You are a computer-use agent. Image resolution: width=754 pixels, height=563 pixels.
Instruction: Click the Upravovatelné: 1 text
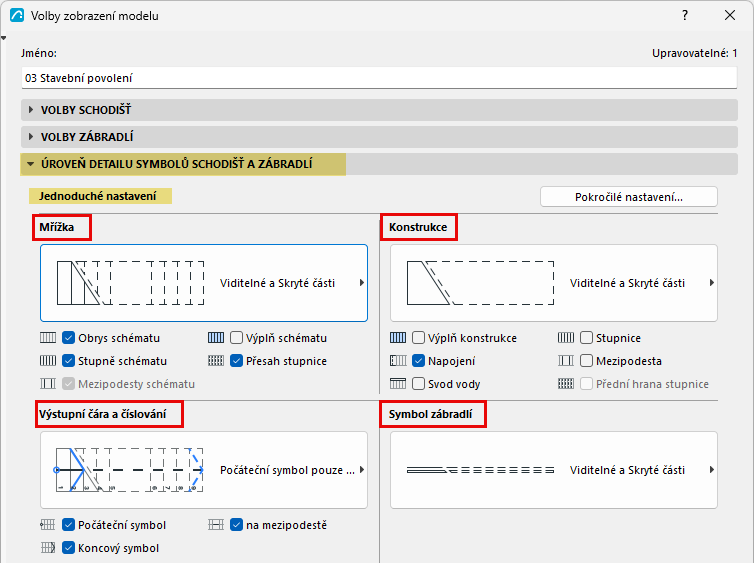pyautogui.click(x=694, y=53)
